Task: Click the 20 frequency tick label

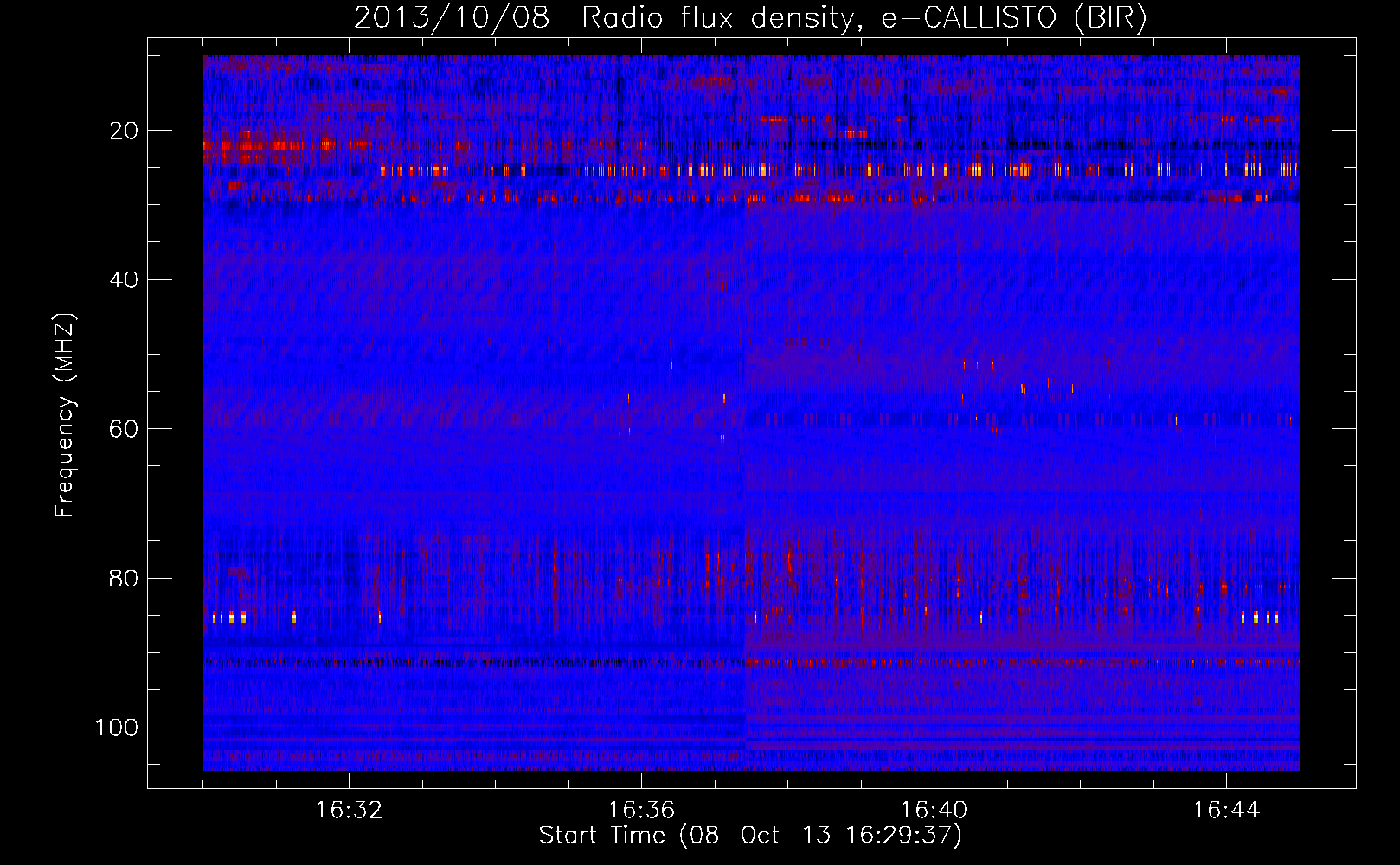Action: pyautogui.click(x=124, y=131)
